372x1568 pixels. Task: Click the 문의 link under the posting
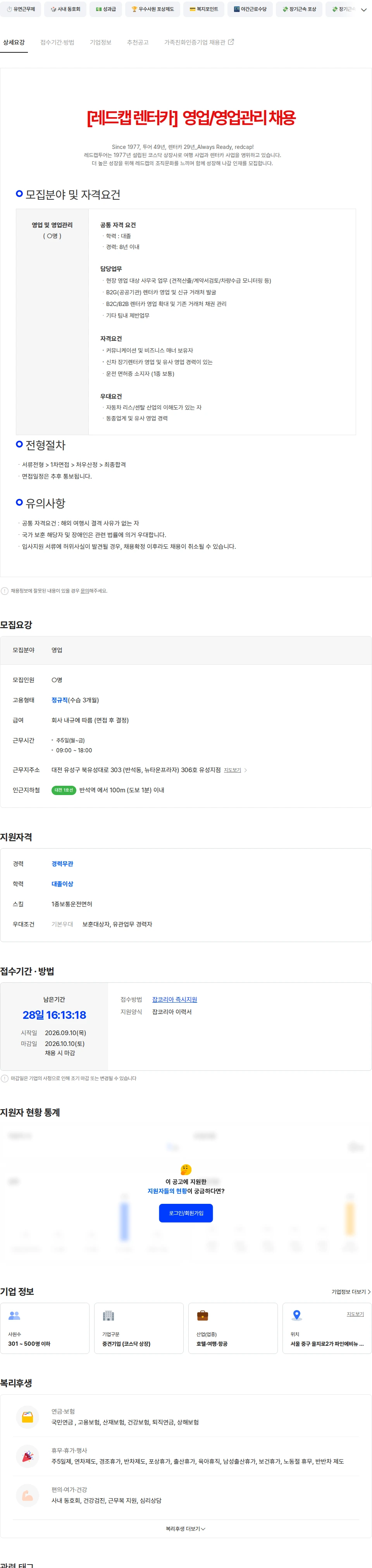[x=84, y=590]
